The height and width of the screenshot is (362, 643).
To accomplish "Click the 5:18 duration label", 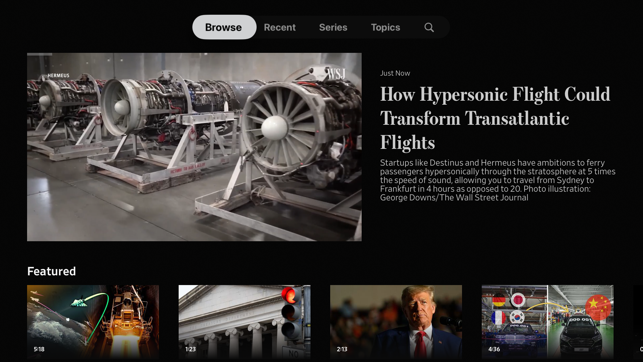I will click(x=39, y=349).
